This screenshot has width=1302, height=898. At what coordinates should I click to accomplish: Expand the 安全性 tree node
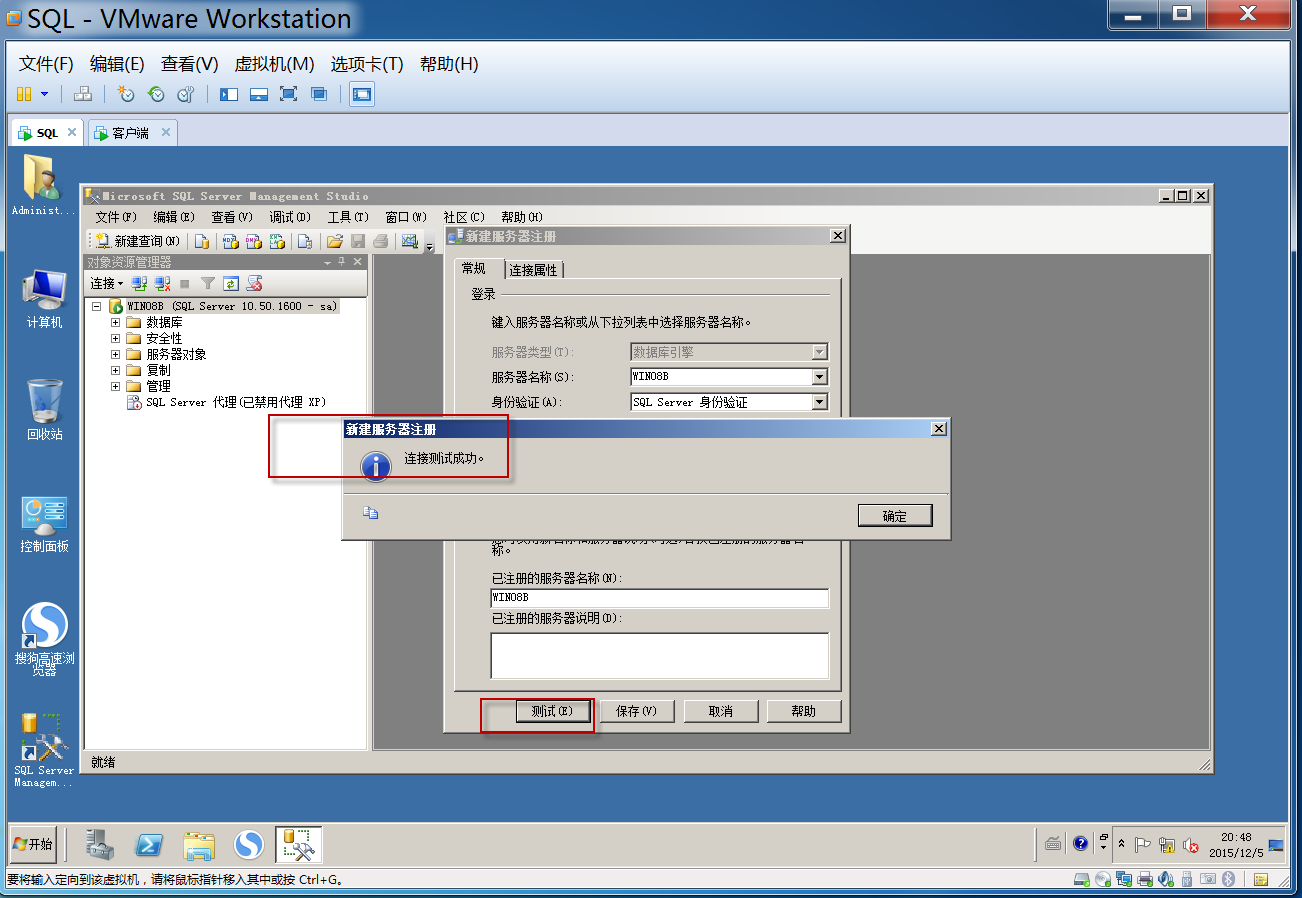[115, 339]
